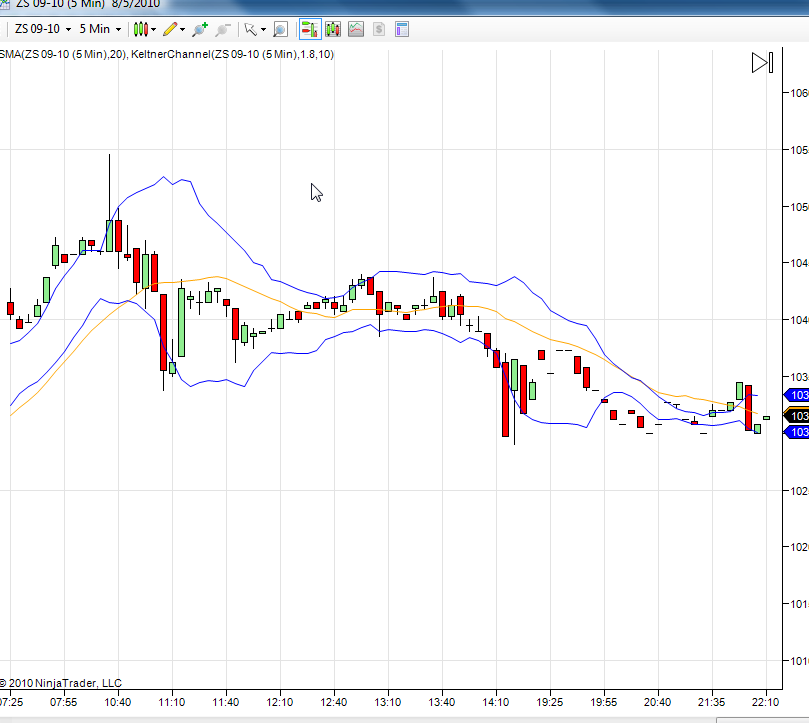Click the upper blue Keltner price marker
The image size is (809, 723).
click(797, 395)
